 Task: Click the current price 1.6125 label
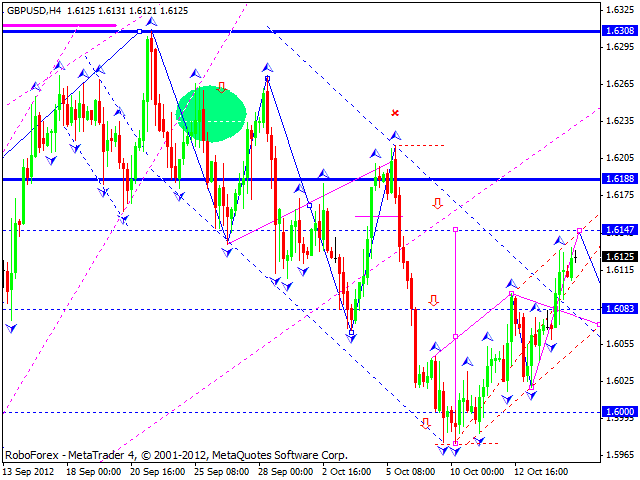coord(620,256)
